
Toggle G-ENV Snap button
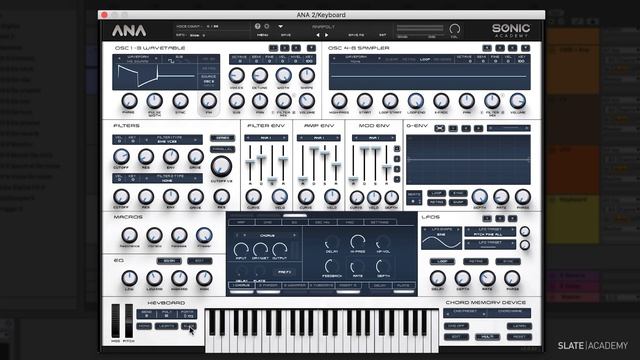point(458,202)
